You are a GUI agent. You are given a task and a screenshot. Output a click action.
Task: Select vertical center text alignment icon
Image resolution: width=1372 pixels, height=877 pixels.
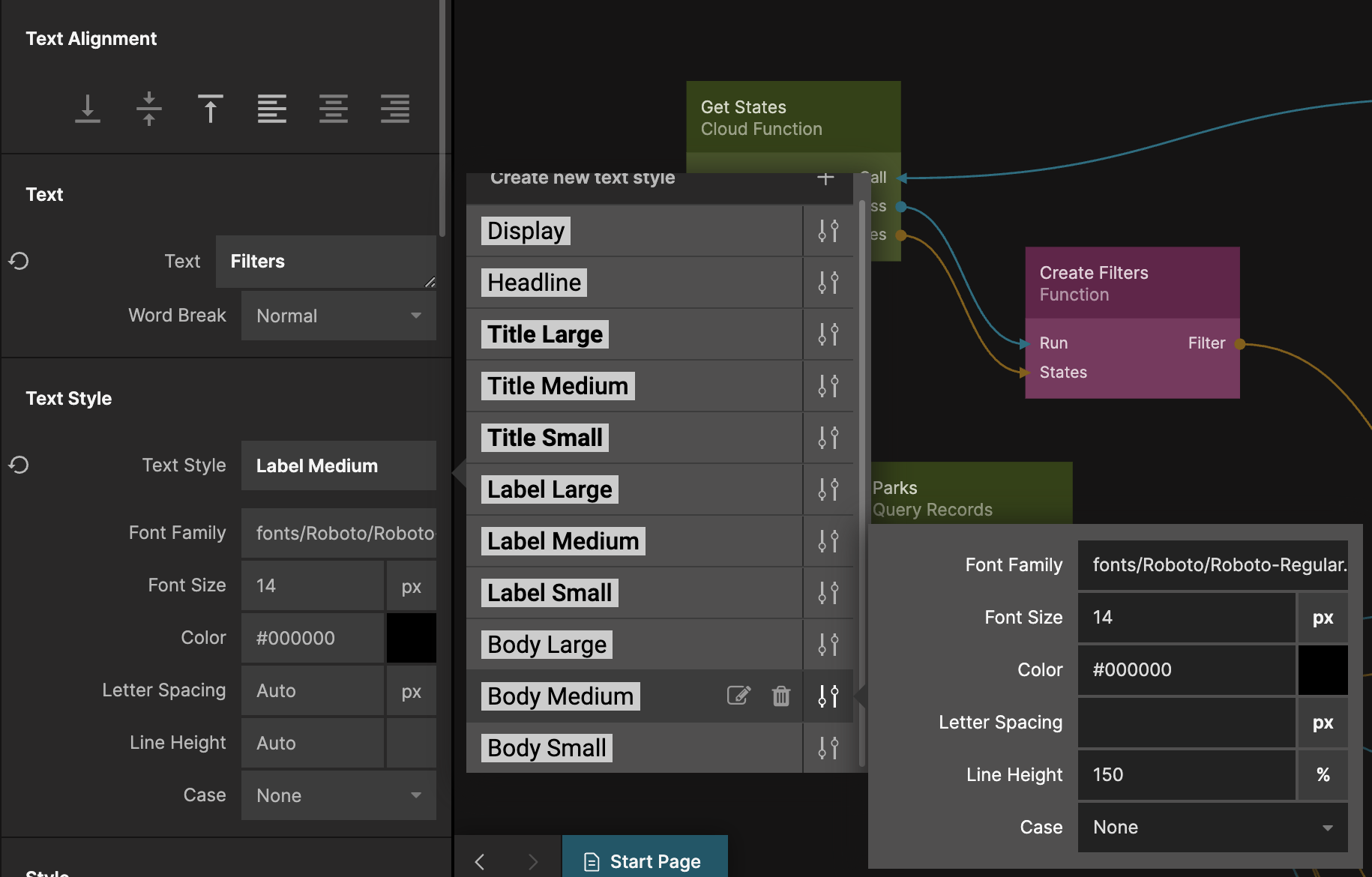click(149, 109)
